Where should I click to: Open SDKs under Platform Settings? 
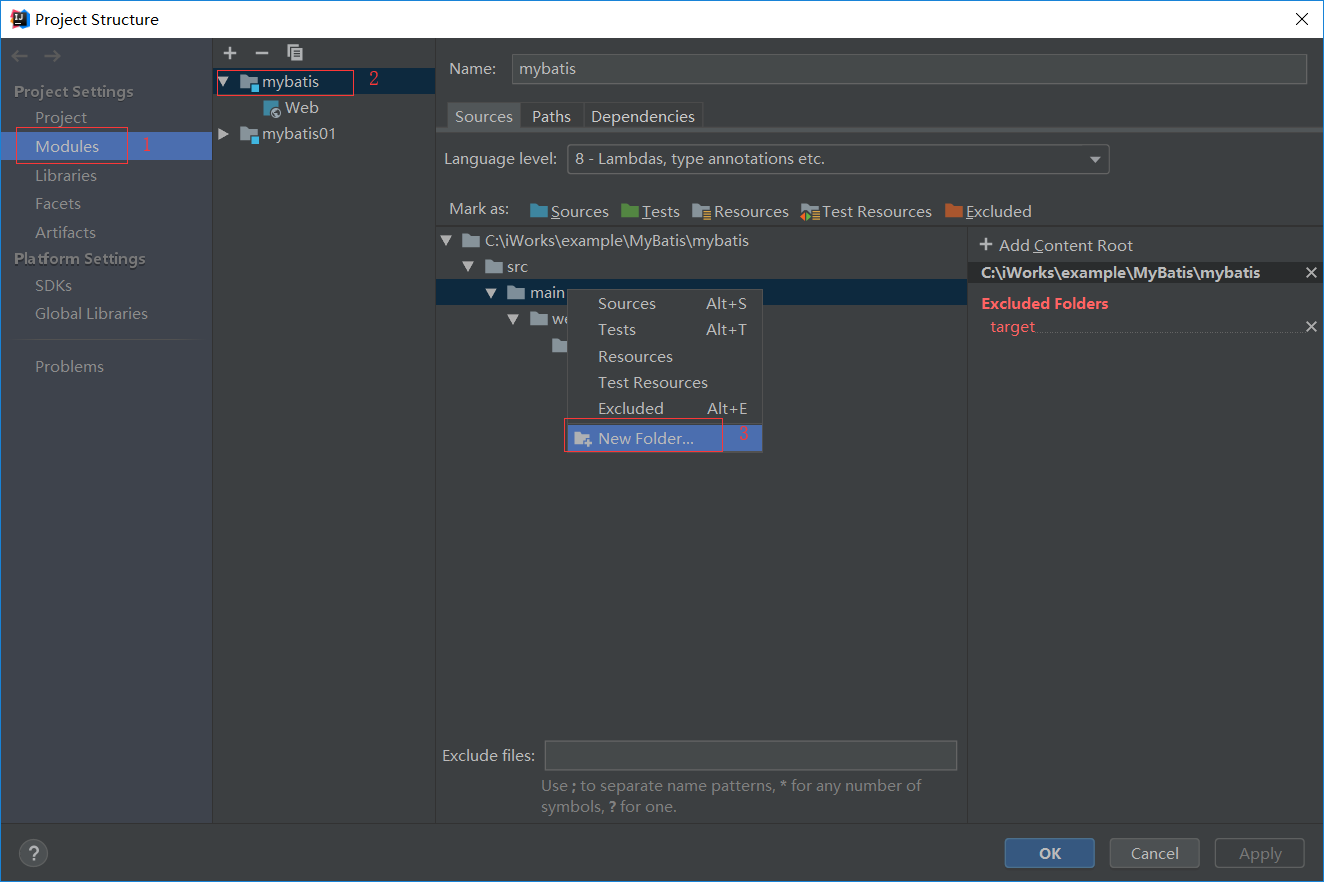tap(53, 286)
